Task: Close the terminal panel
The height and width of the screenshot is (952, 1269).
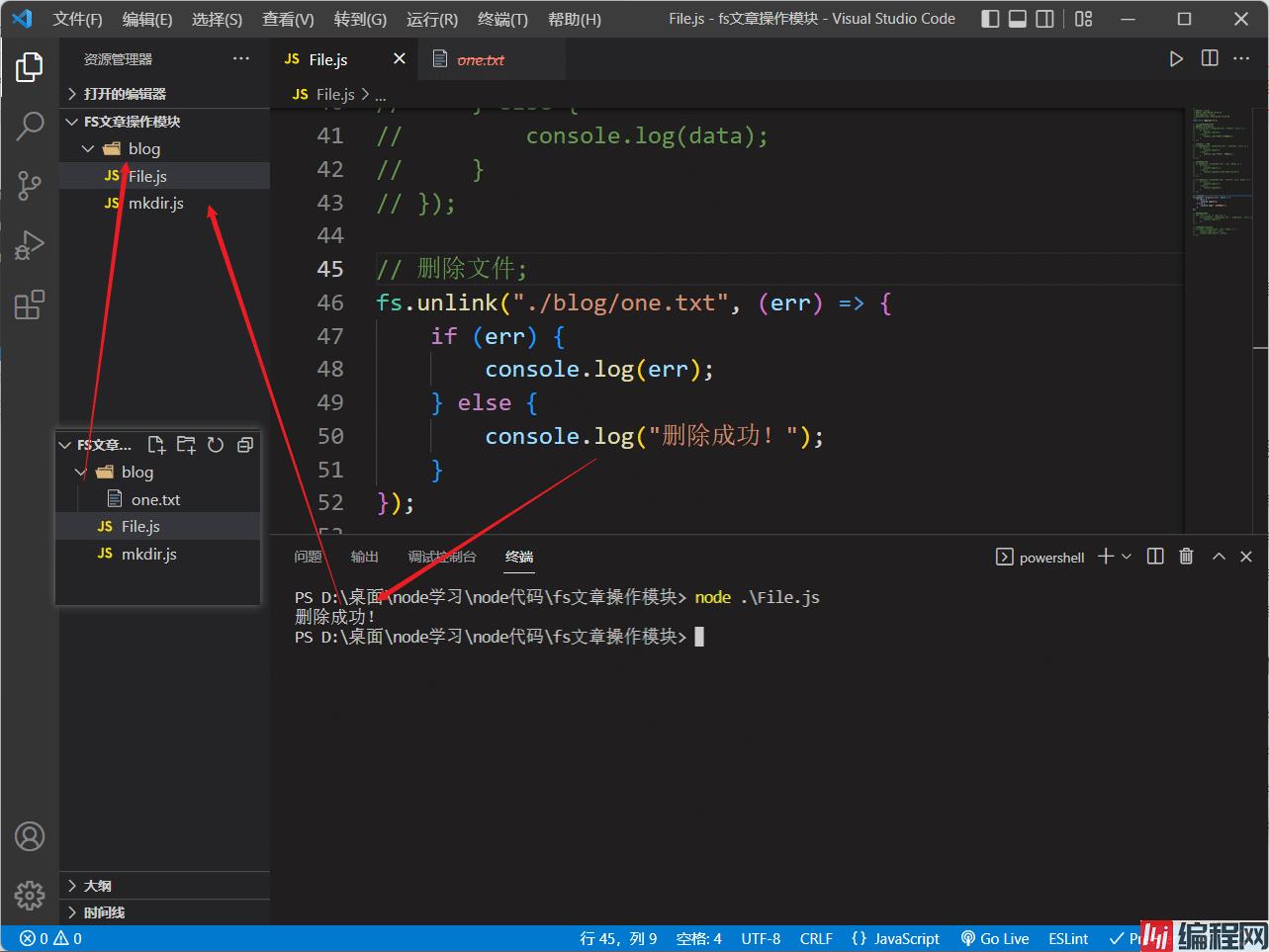Action: (x=1246, y=557)
